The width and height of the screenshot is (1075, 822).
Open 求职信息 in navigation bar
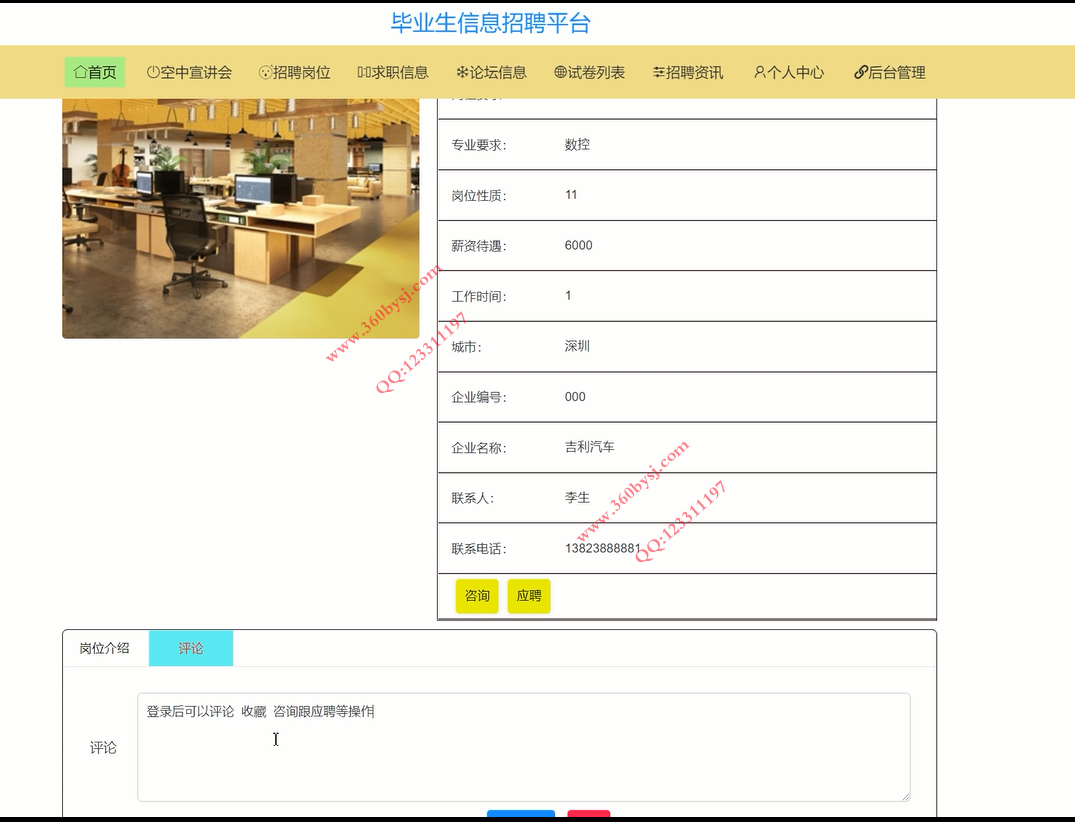393,72
